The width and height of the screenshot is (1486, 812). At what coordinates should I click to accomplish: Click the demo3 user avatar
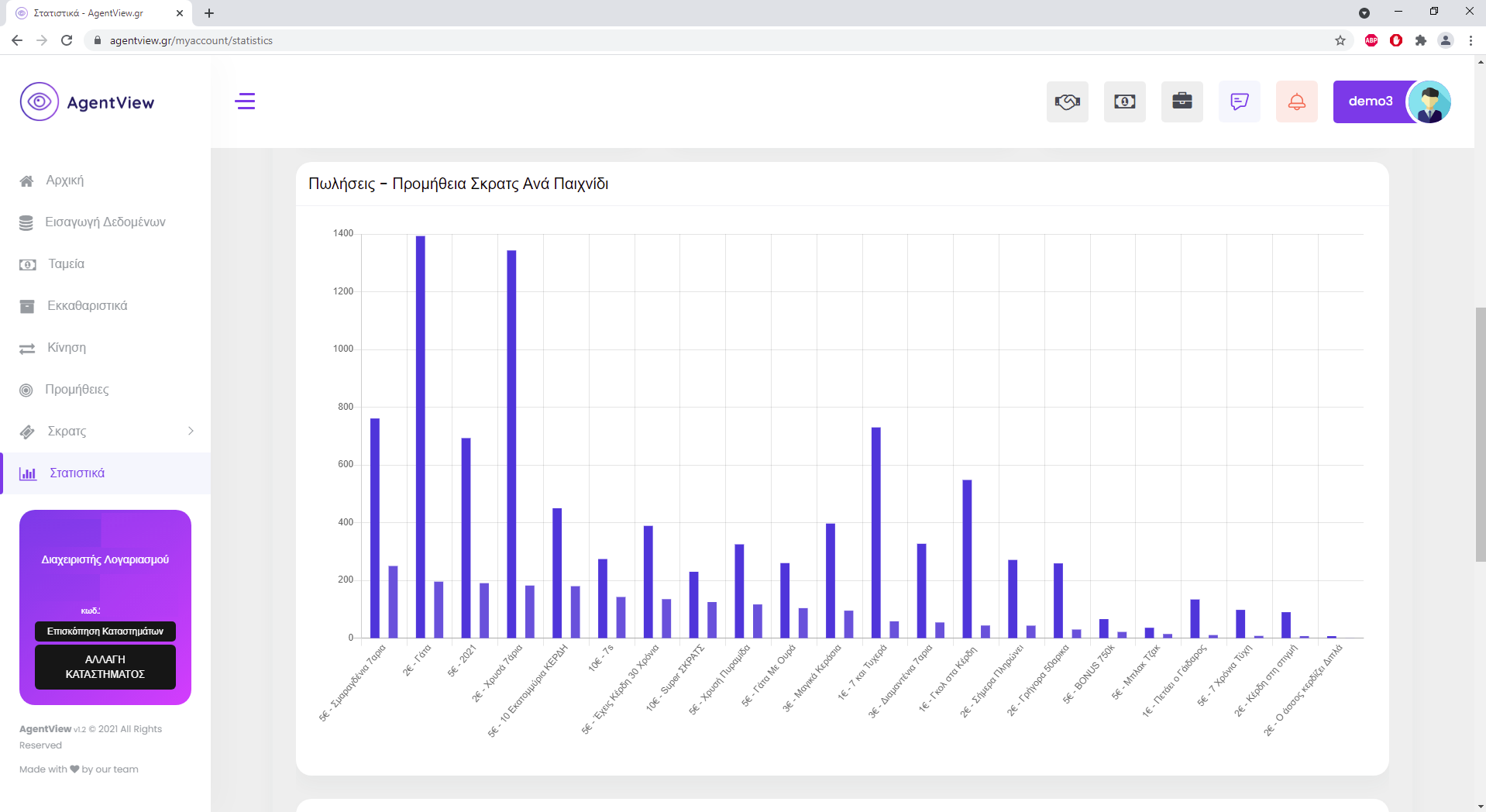1429,101
